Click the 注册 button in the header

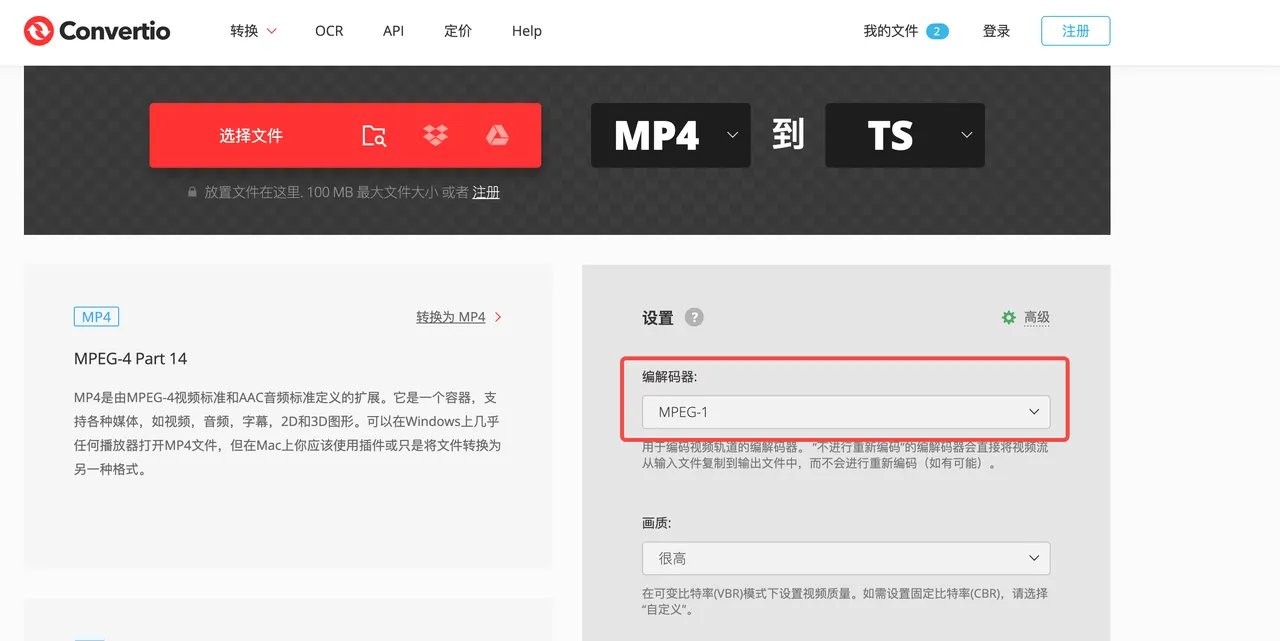tap(1075, 31)
